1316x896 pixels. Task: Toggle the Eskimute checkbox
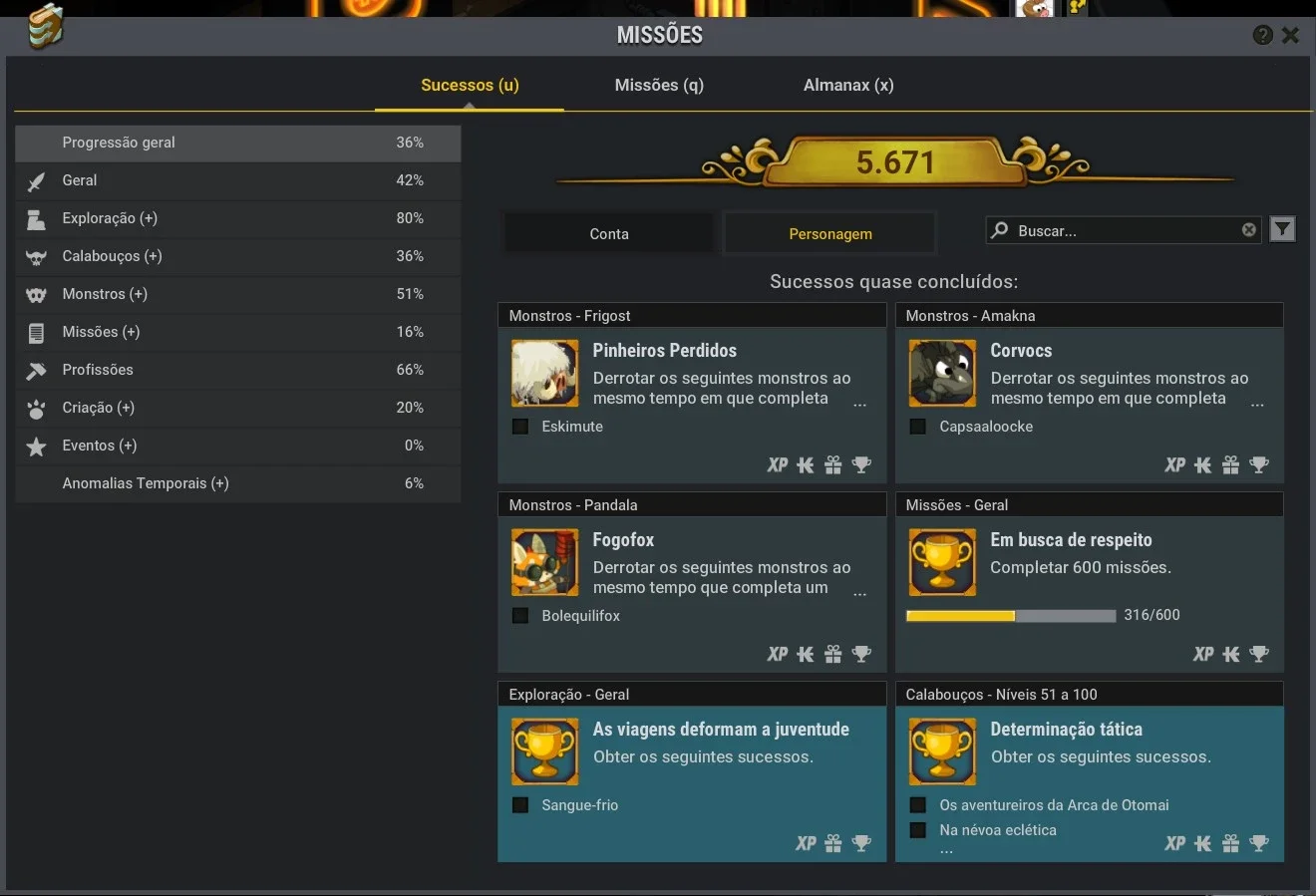click(x=520, y=427)
